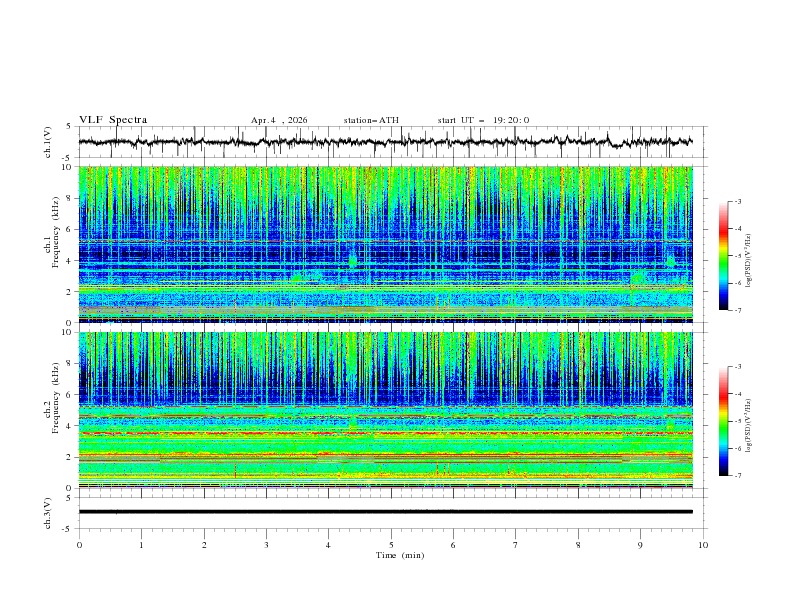Click the "Time (min)" x-axis label
Viewport: 792px width, 612px height.
[400, 555]
